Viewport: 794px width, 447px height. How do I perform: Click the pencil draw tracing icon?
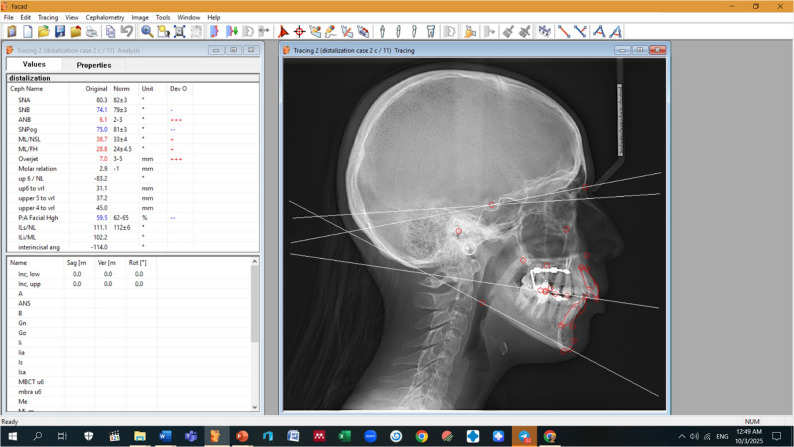click(x=331, y=31)
